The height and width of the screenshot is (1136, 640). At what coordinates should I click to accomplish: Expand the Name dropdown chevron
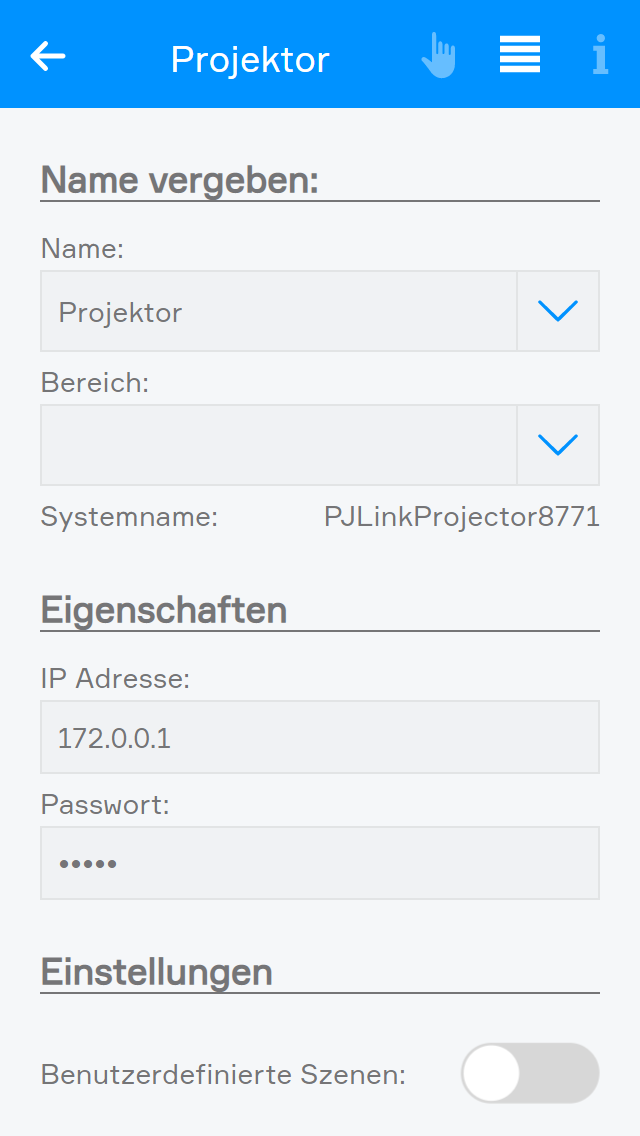(x=558, y=311)
